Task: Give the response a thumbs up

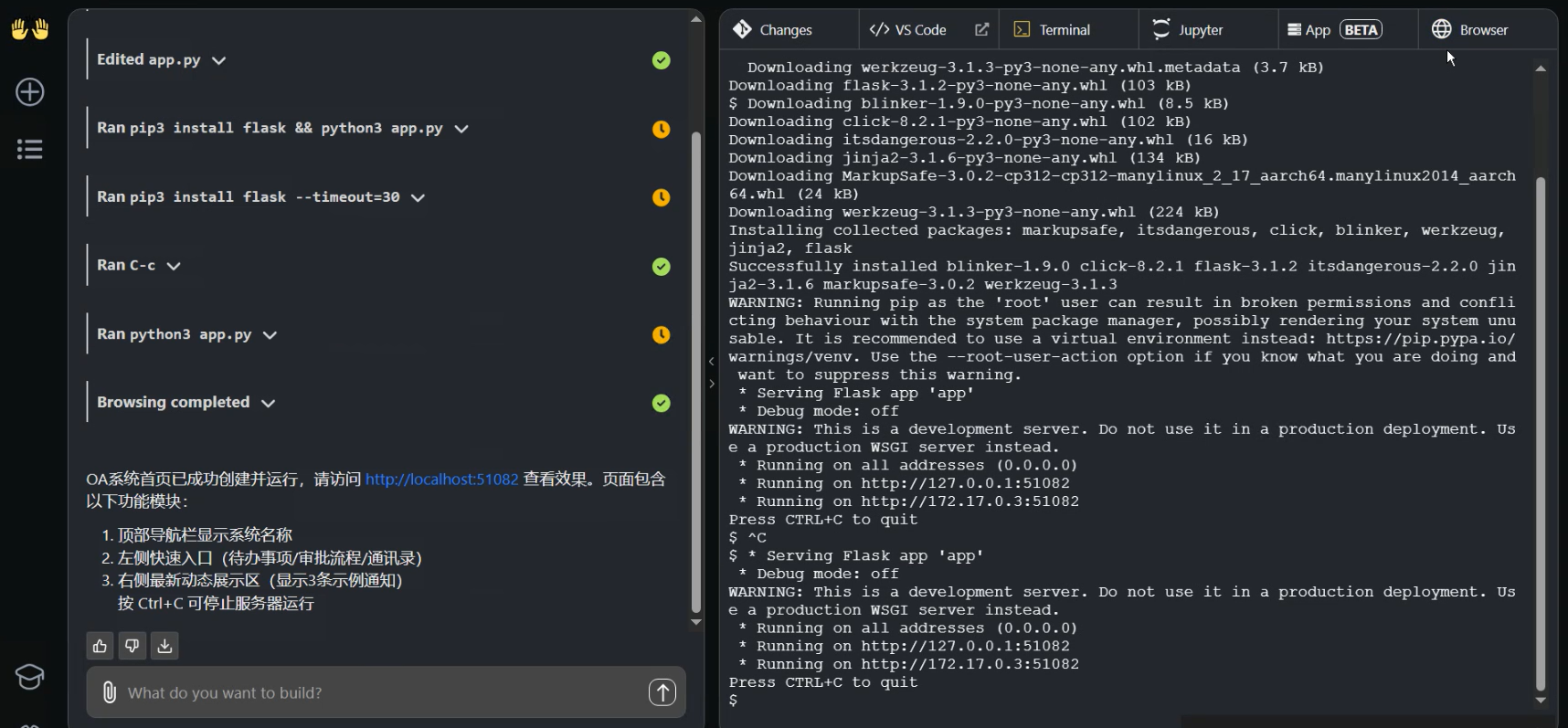Action: 100,646
